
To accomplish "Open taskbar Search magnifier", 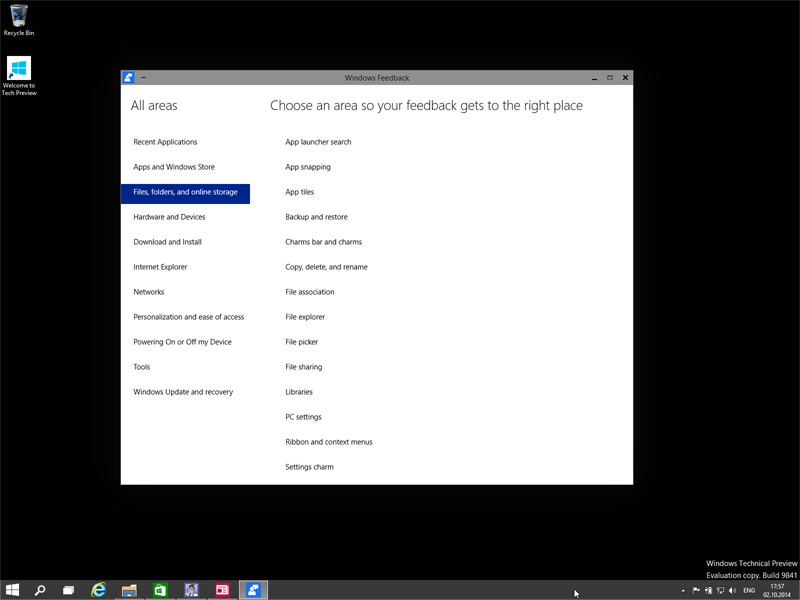I will pos(40,590).
